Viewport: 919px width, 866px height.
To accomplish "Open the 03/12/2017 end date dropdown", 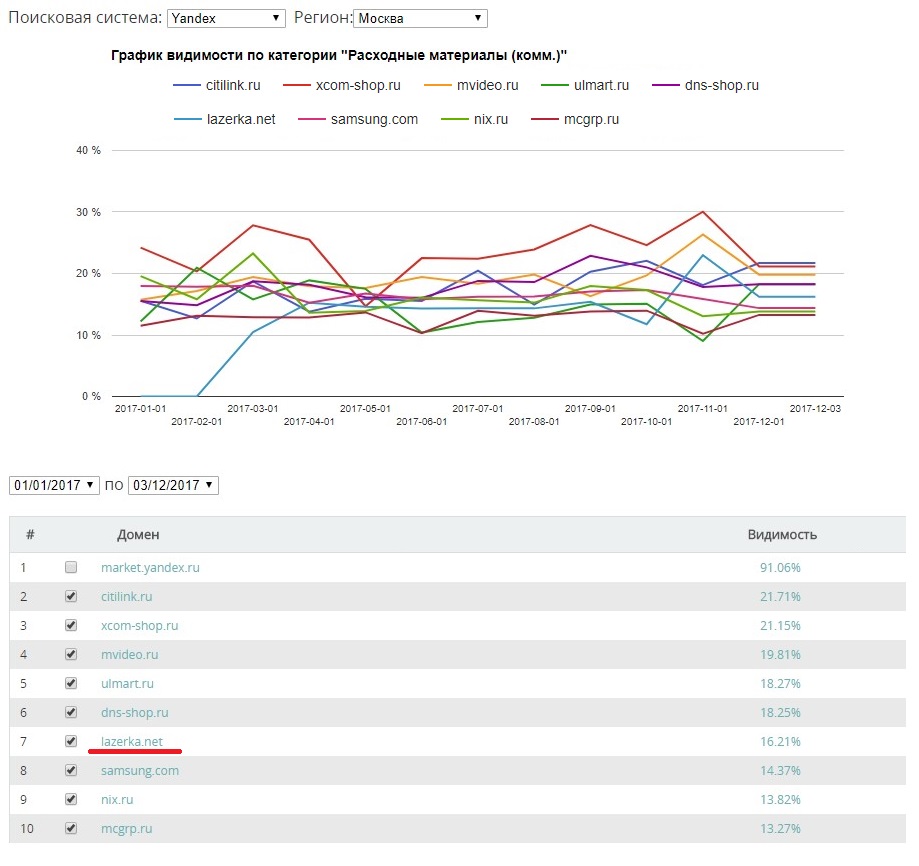I will point(173,485).
